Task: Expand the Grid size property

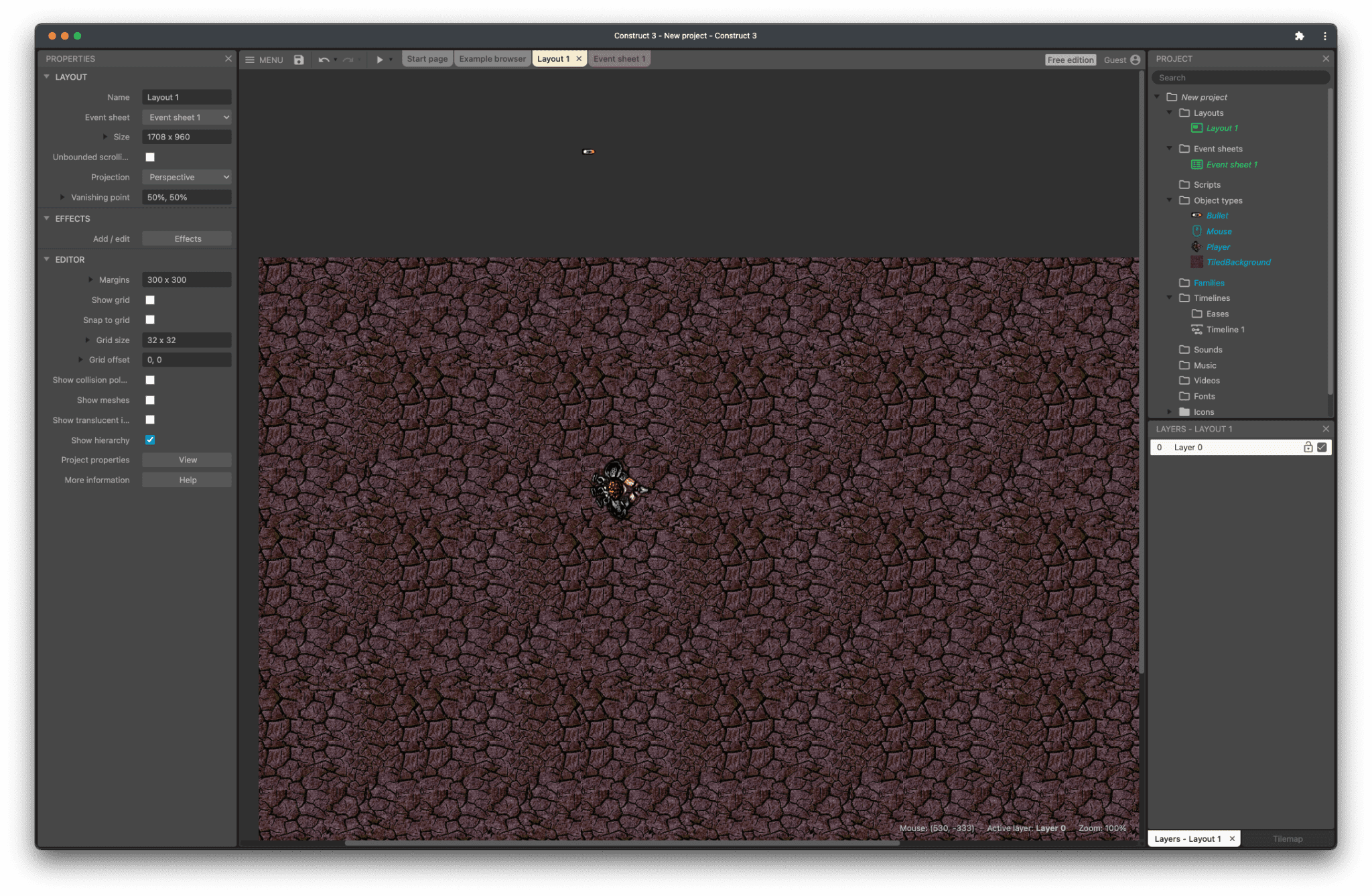Action: coord(88,339)
